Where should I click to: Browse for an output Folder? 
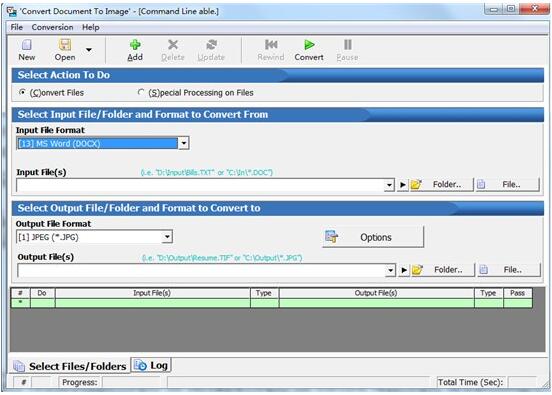click(443, 270)
